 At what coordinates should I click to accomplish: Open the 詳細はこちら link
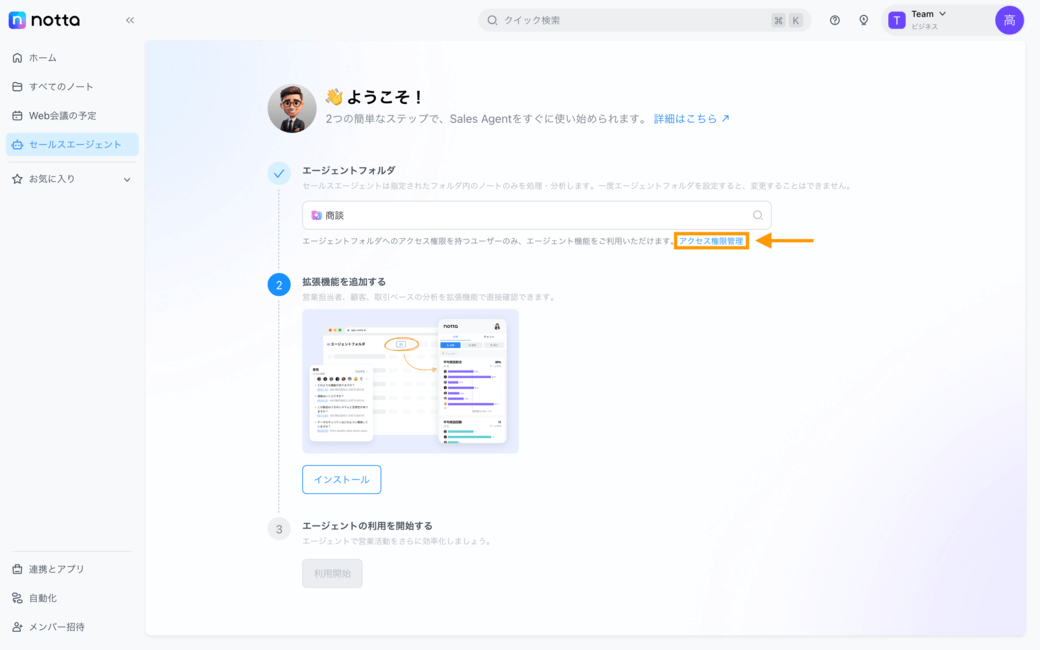coord(691,119)
